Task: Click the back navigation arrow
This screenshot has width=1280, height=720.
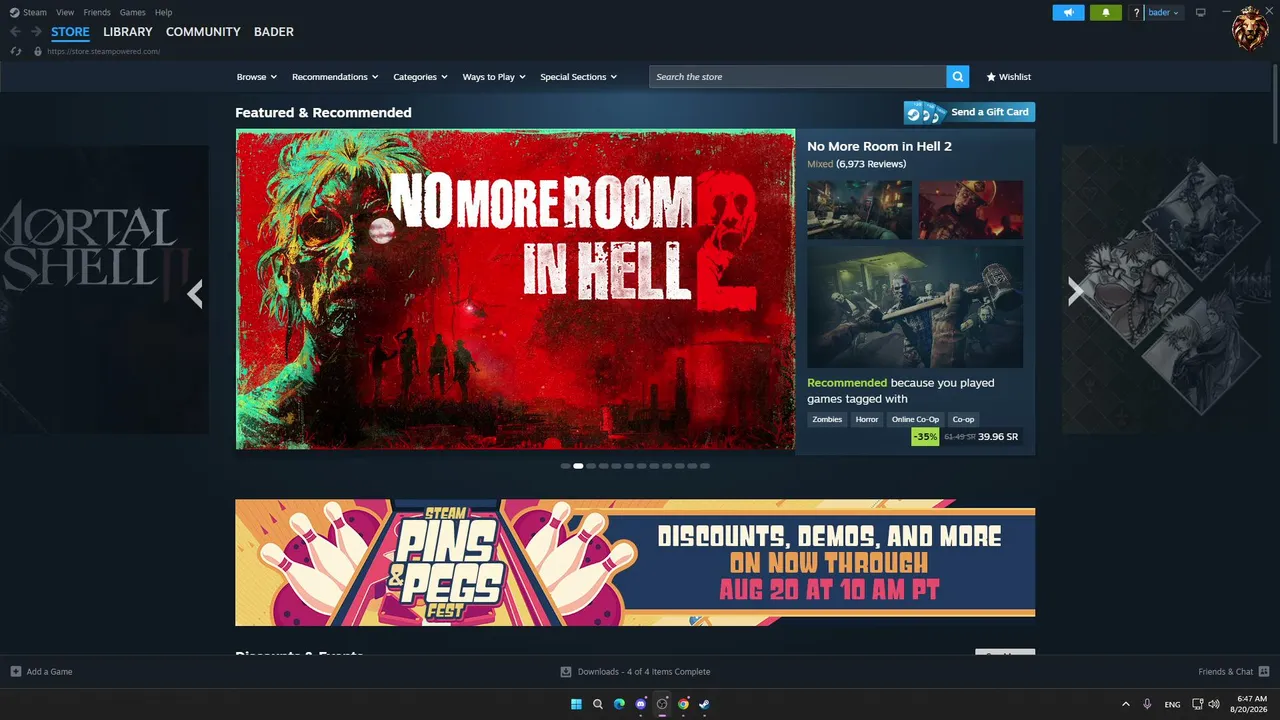Action: point(15,32)
